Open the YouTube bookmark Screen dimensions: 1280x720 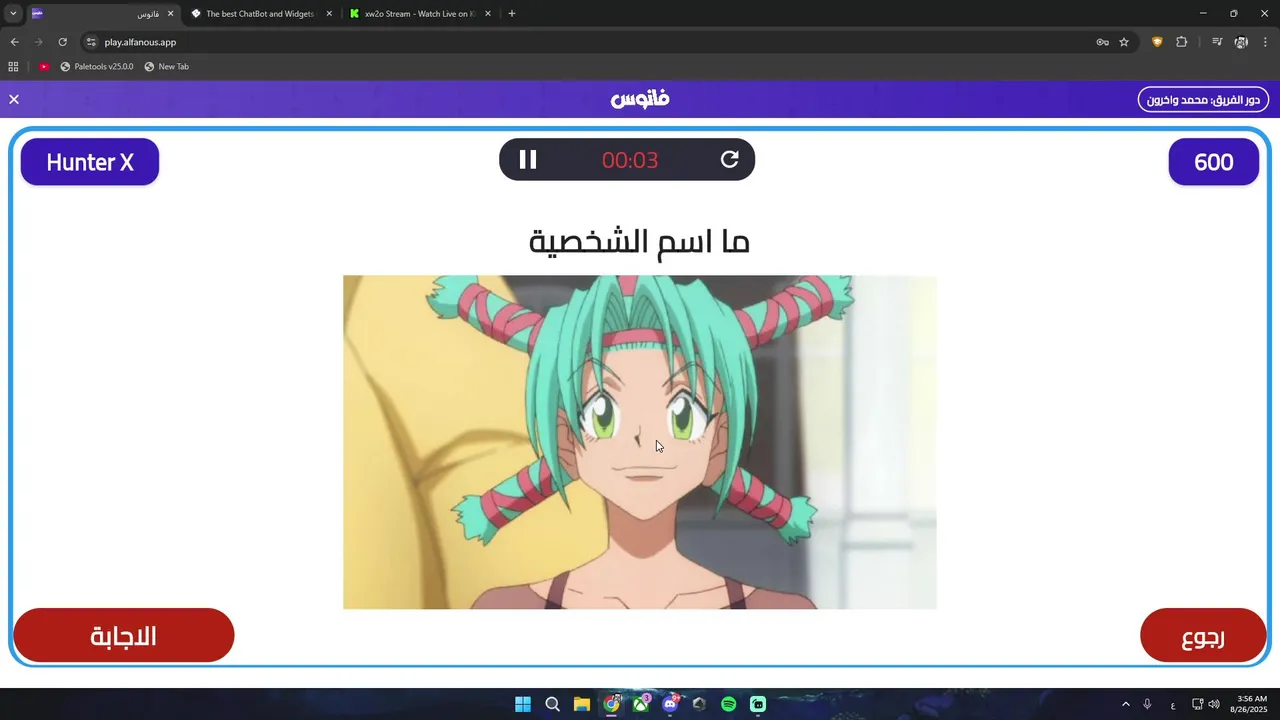(x=44, y=67)
